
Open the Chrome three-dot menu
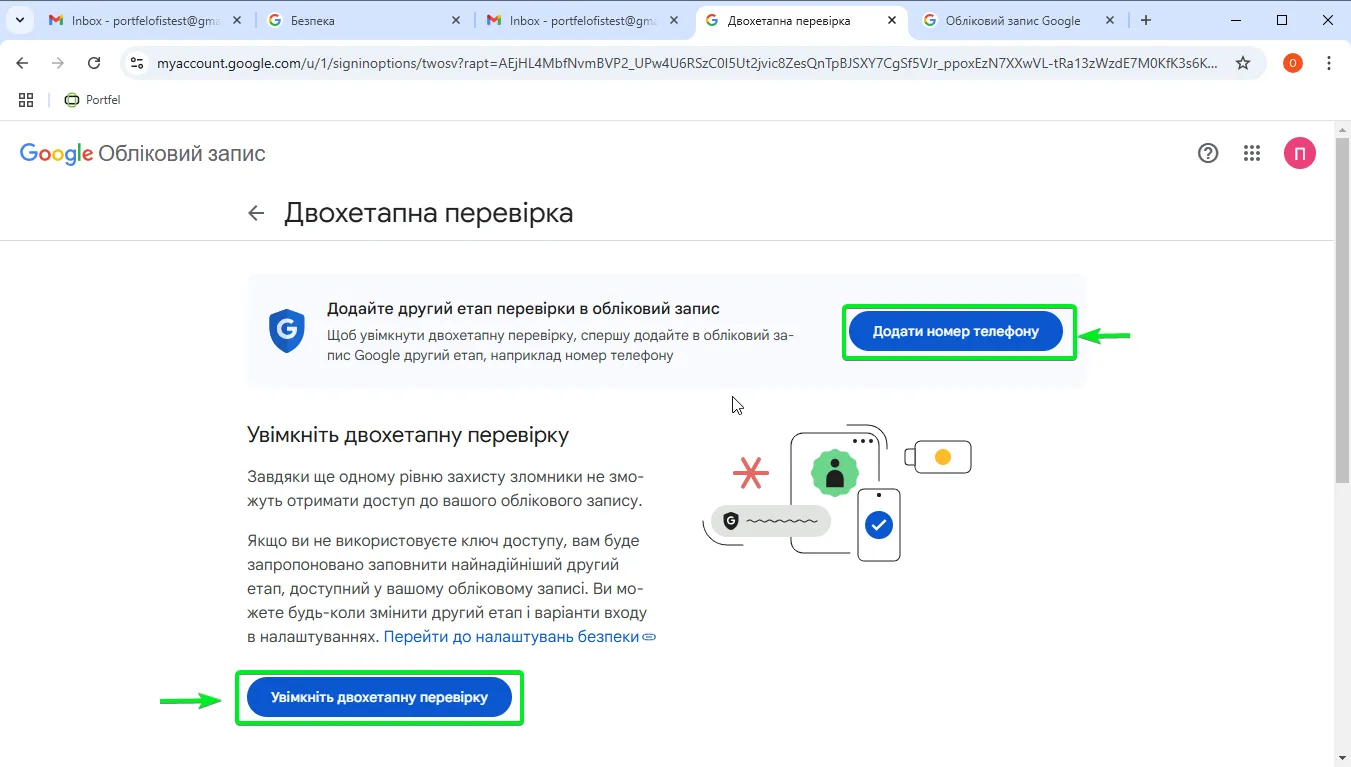(1329, 63)
